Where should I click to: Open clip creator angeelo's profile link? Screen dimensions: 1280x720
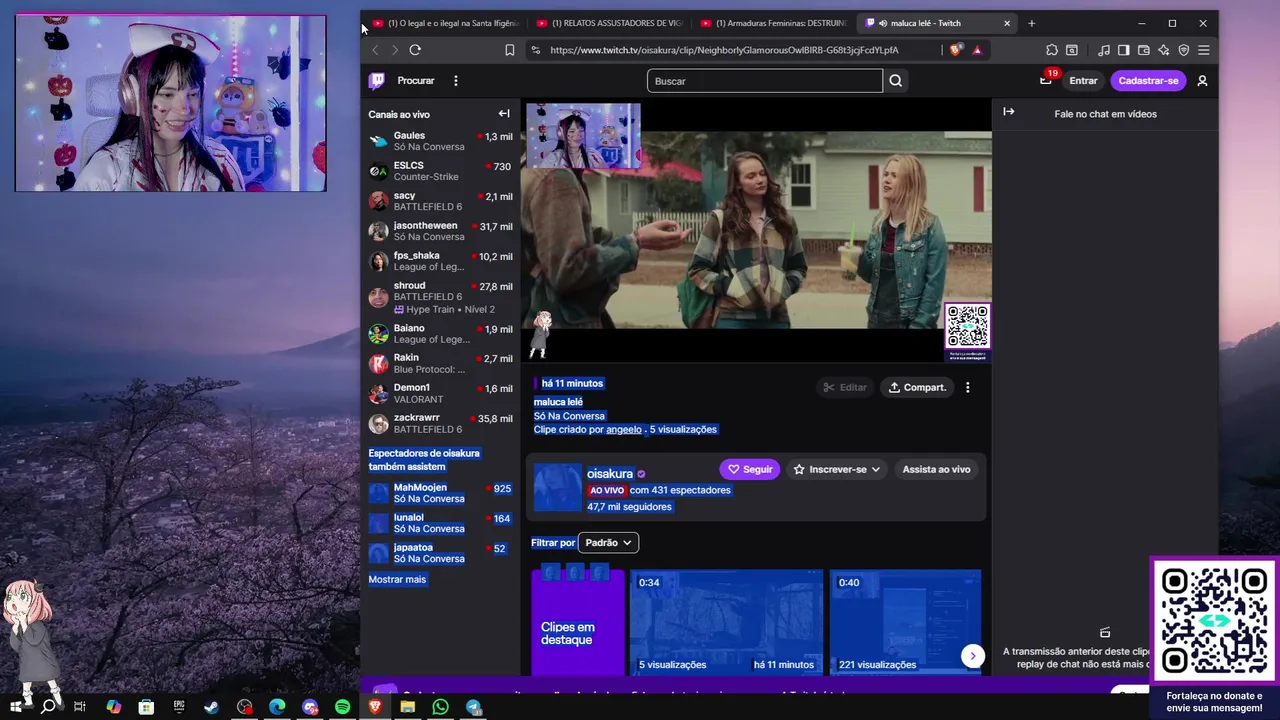pyautogui.click(x=624, y=429)
